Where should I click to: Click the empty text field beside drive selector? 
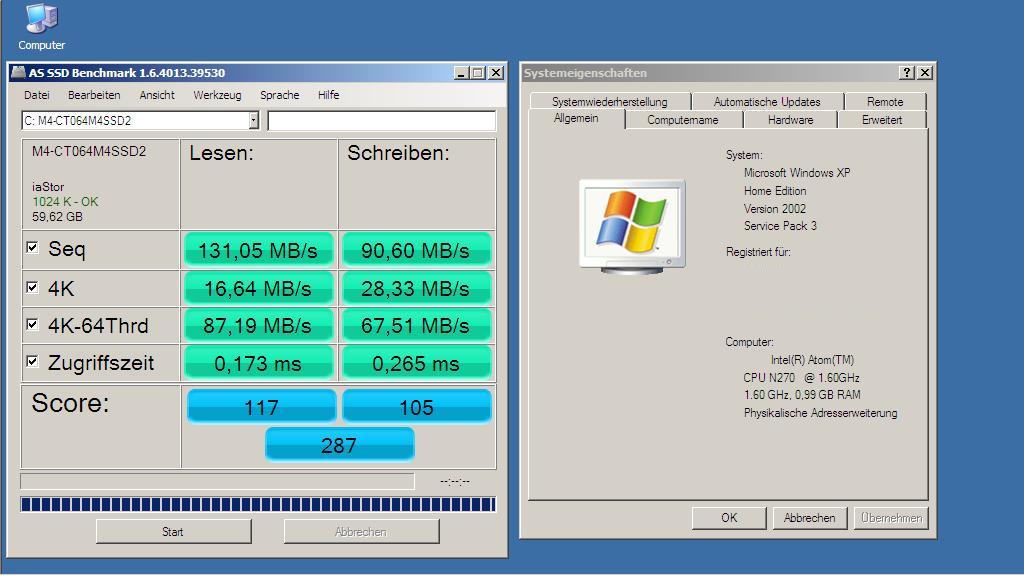[382, 121]
